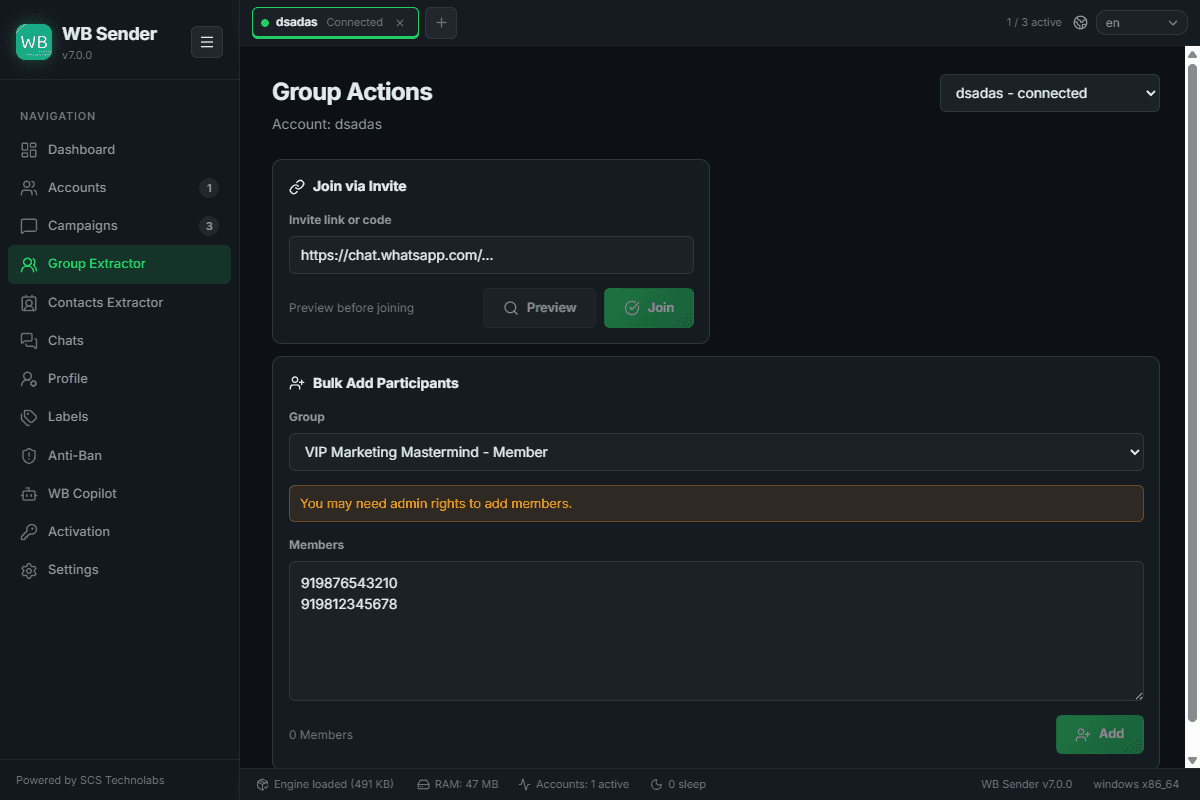Click the Contacts Extractor icon
The width and height of the screenshot is (1200, 800).
pyautogui.click(x=29, y=303)
